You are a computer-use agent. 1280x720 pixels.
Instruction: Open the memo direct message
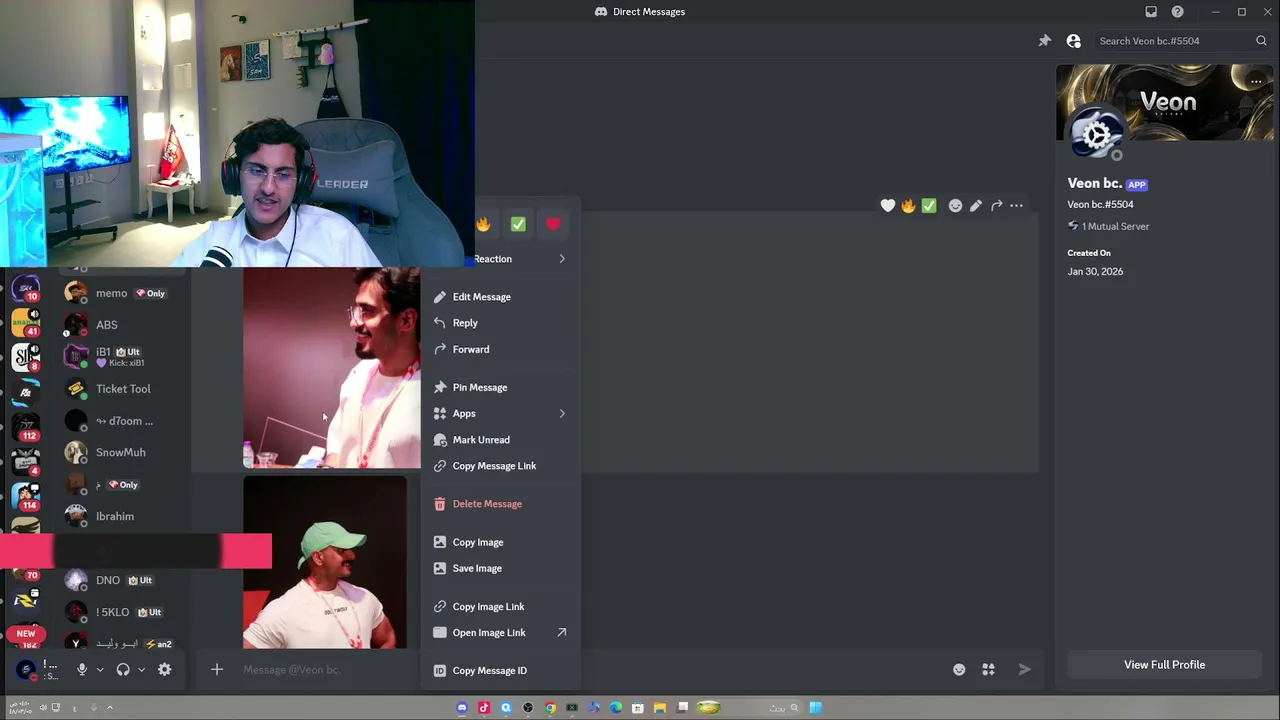click(x=125, y=293)
